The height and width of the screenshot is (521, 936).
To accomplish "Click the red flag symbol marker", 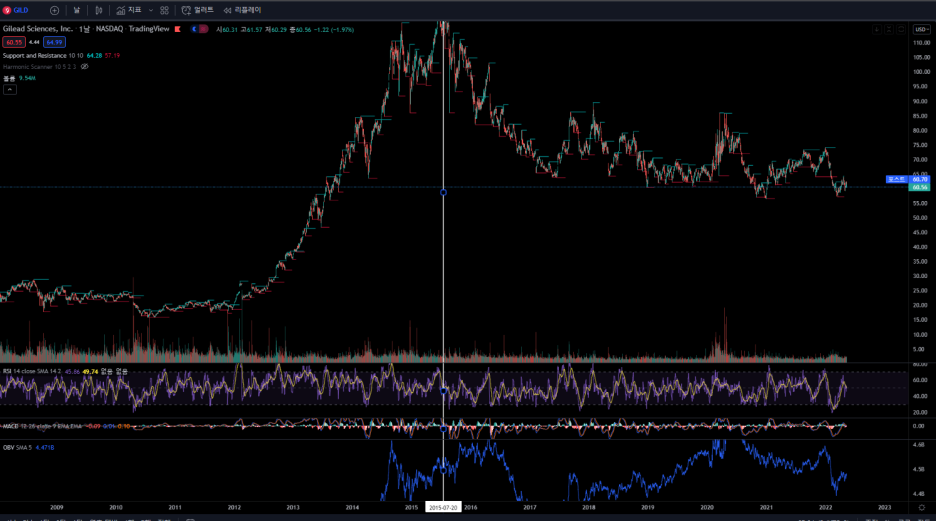I will (x=178, y=29).
